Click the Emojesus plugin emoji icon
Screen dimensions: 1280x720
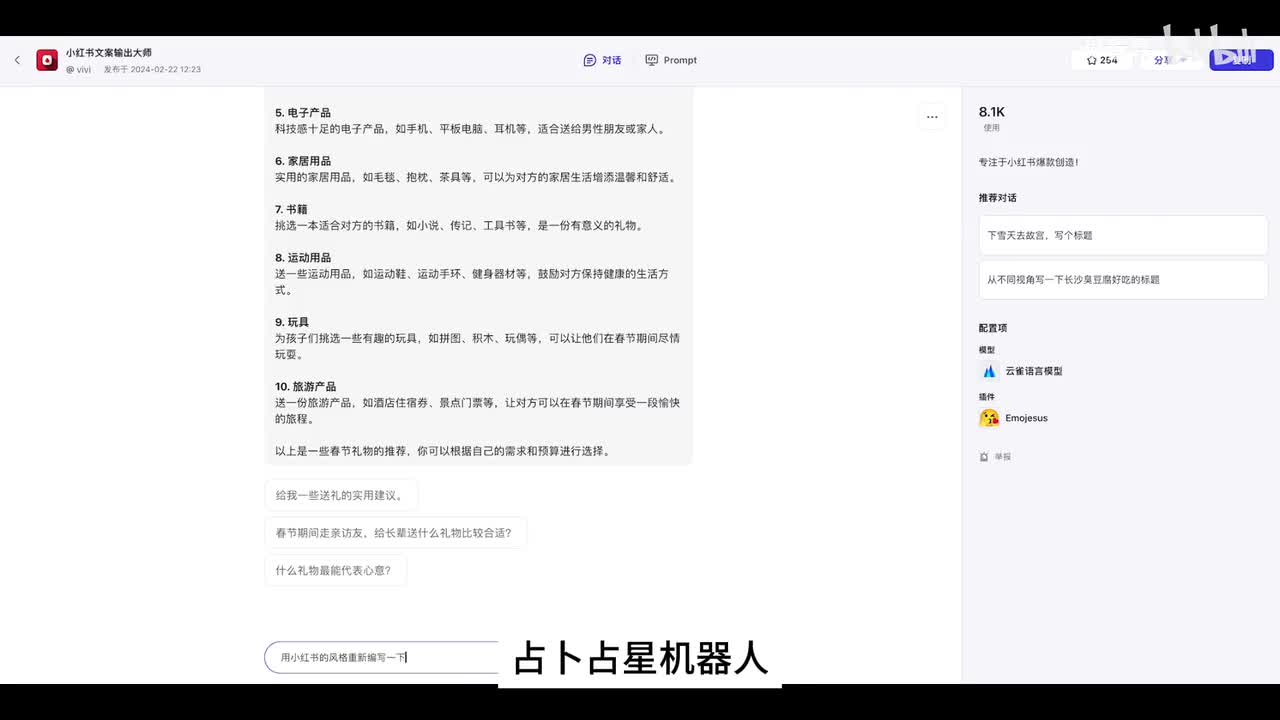[x=989, y=418]
